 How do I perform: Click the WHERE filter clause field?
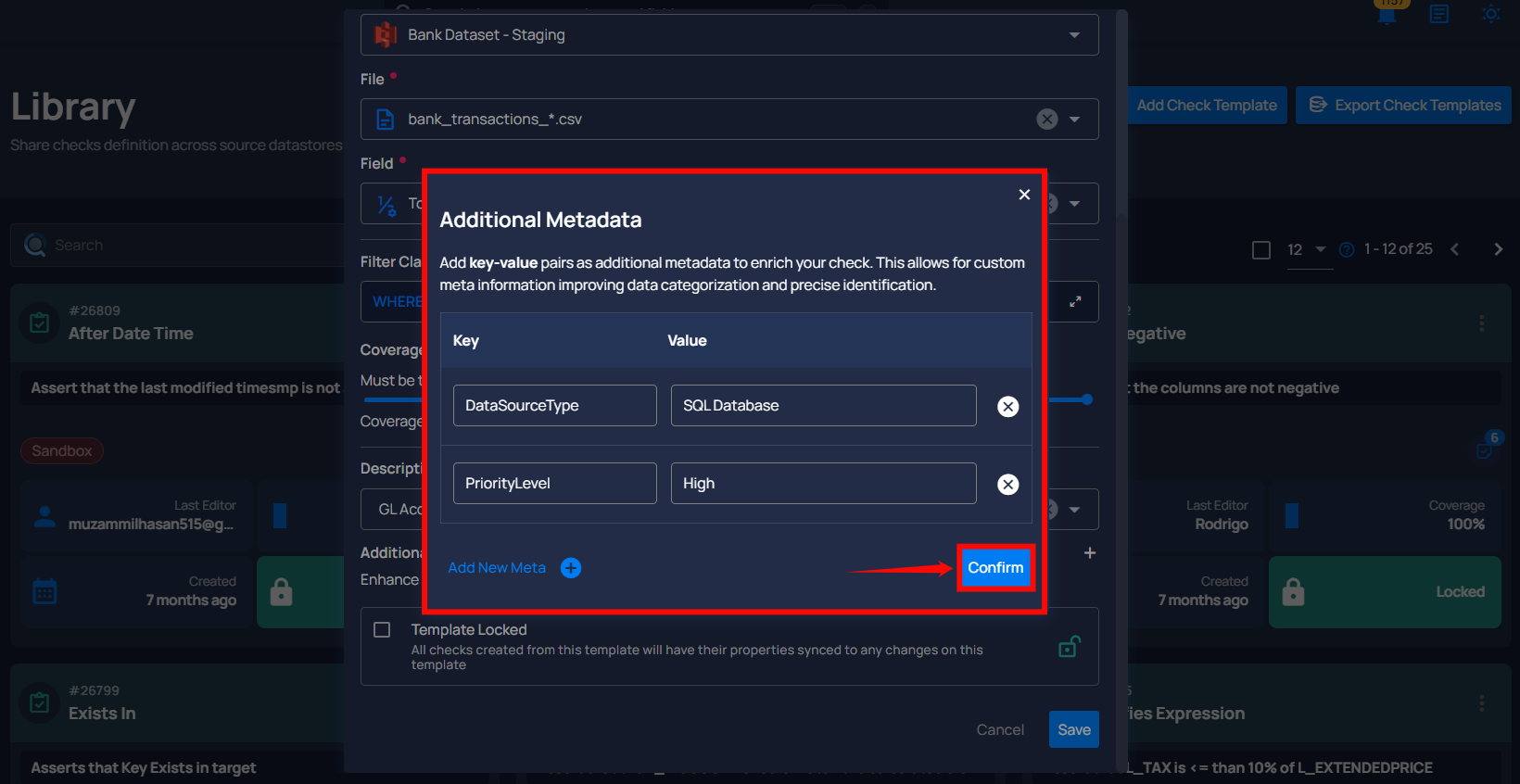point(729,301)
